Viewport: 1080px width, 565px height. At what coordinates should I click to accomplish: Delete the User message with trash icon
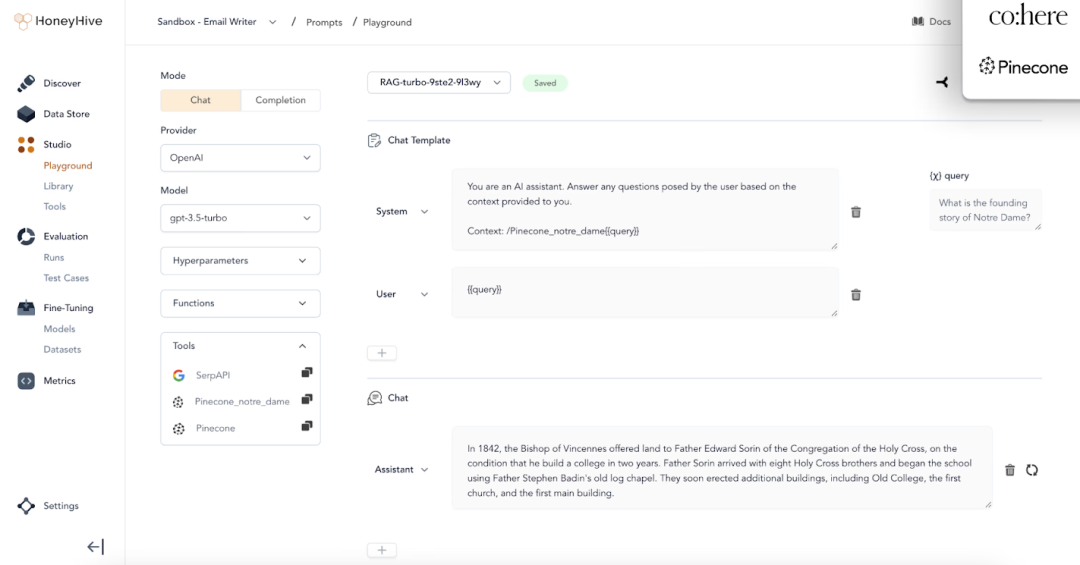tap(855, 295)
